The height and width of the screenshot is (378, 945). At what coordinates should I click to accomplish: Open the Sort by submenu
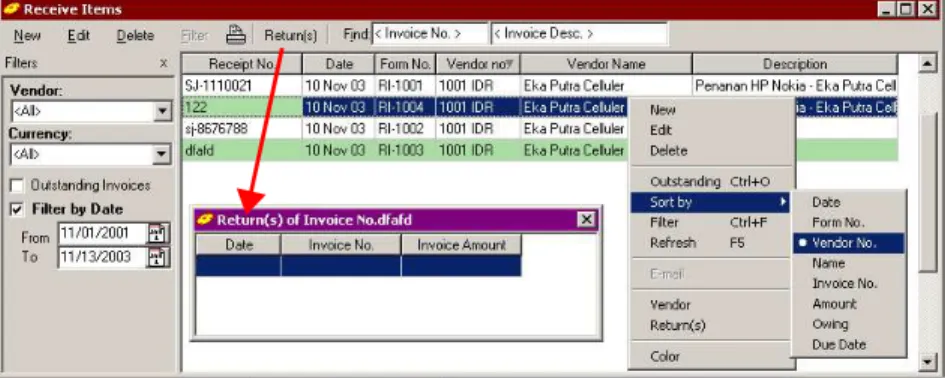[x=710, y=202]
